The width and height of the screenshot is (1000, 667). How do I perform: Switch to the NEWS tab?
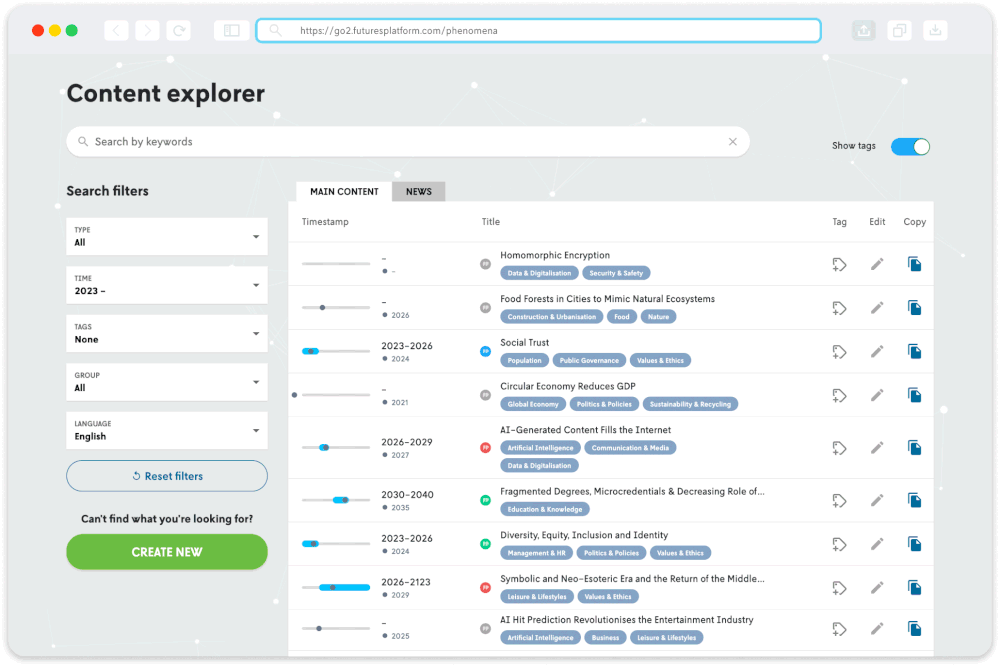(x=419, y=191)
